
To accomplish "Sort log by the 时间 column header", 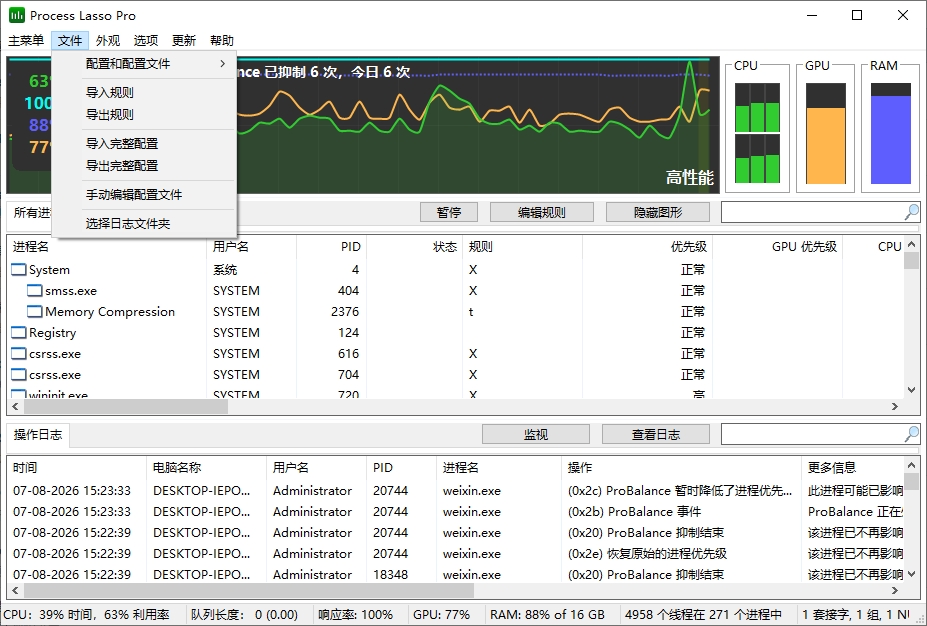I will point(77,468).
